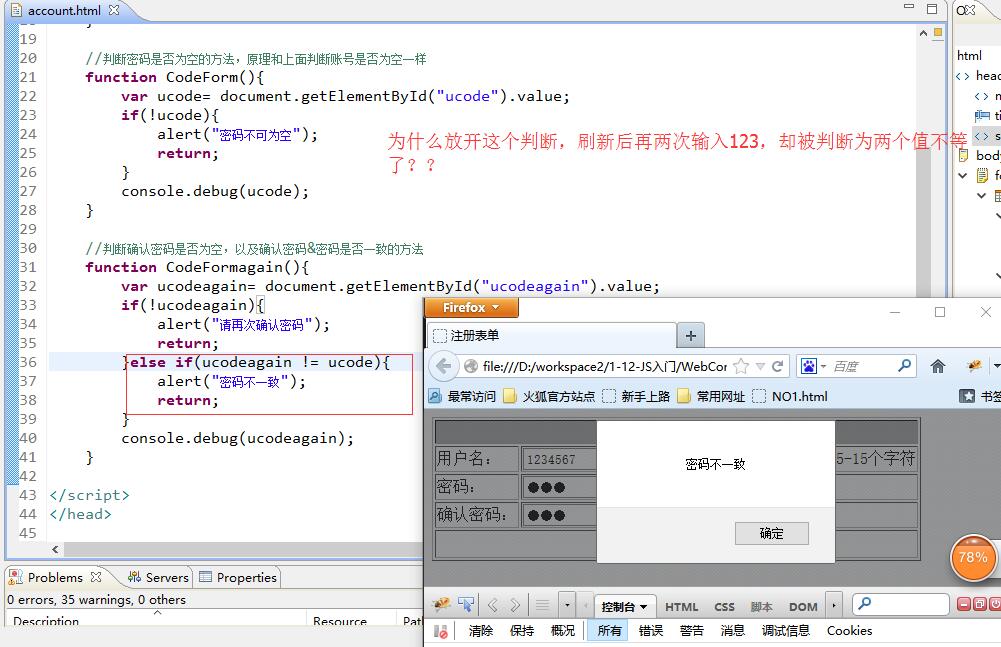Click the 78% orange floating indicator
The width and height of the screenshot is (1001, 647).
point(973,558)
